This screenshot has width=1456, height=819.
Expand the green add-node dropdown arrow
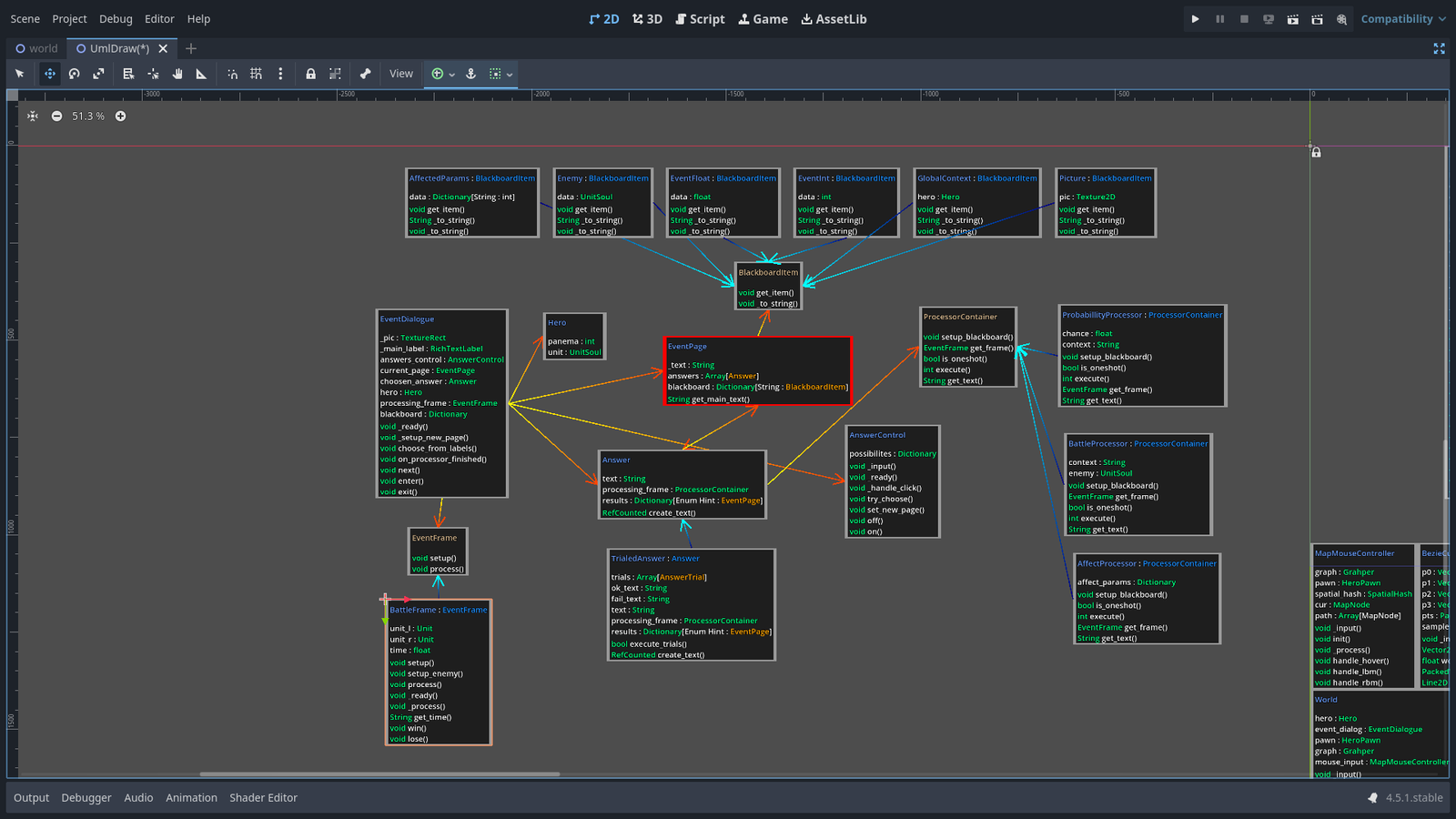(x=451, y=75)
